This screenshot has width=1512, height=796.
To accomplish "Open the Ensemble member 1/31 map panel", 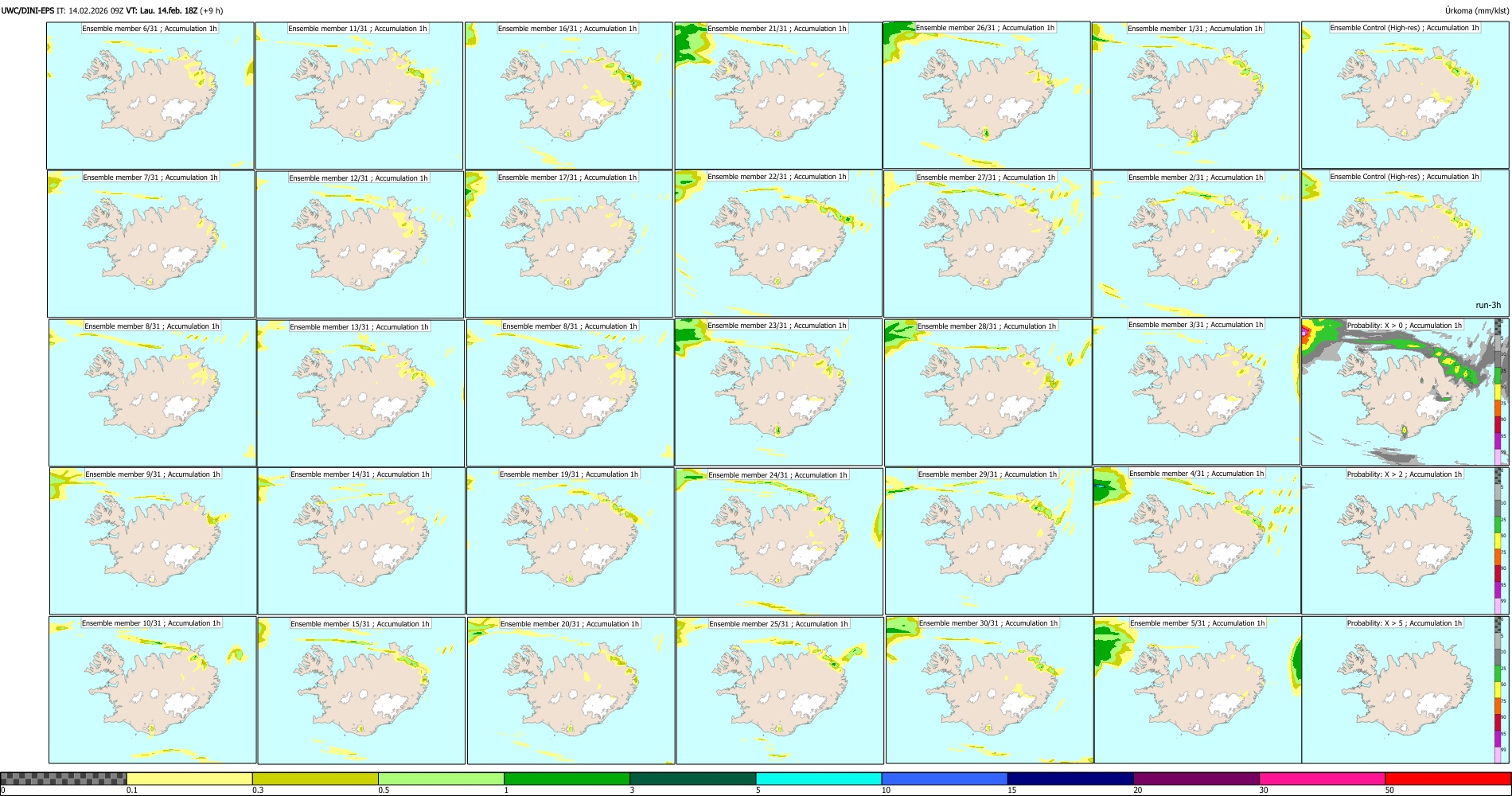I will coord(1196,96).
